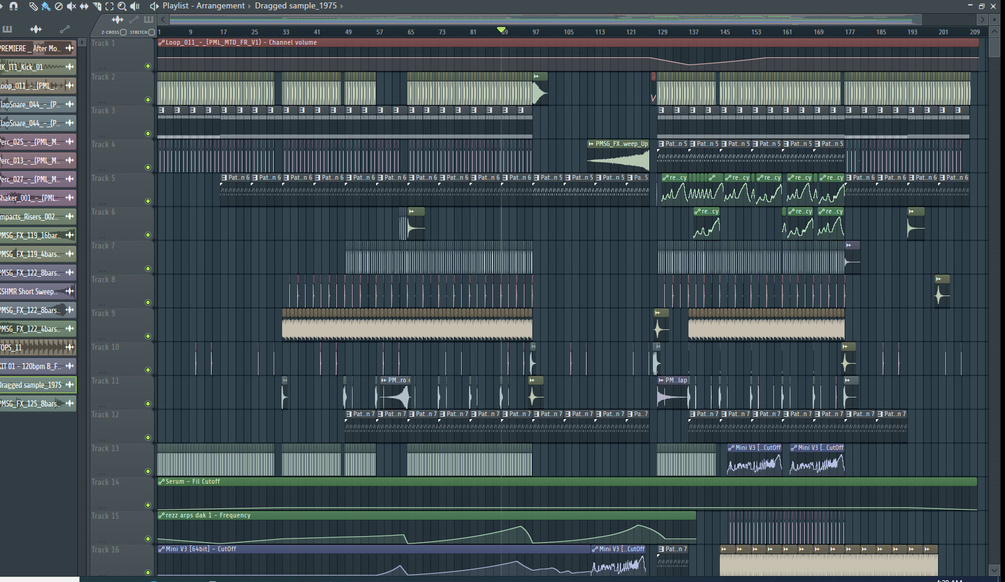Image resolution: width=1005 pixels, height=582 pixels.
Task: Click the muted speaker icon in top toolbar
Action: click(x=71, y=6)
